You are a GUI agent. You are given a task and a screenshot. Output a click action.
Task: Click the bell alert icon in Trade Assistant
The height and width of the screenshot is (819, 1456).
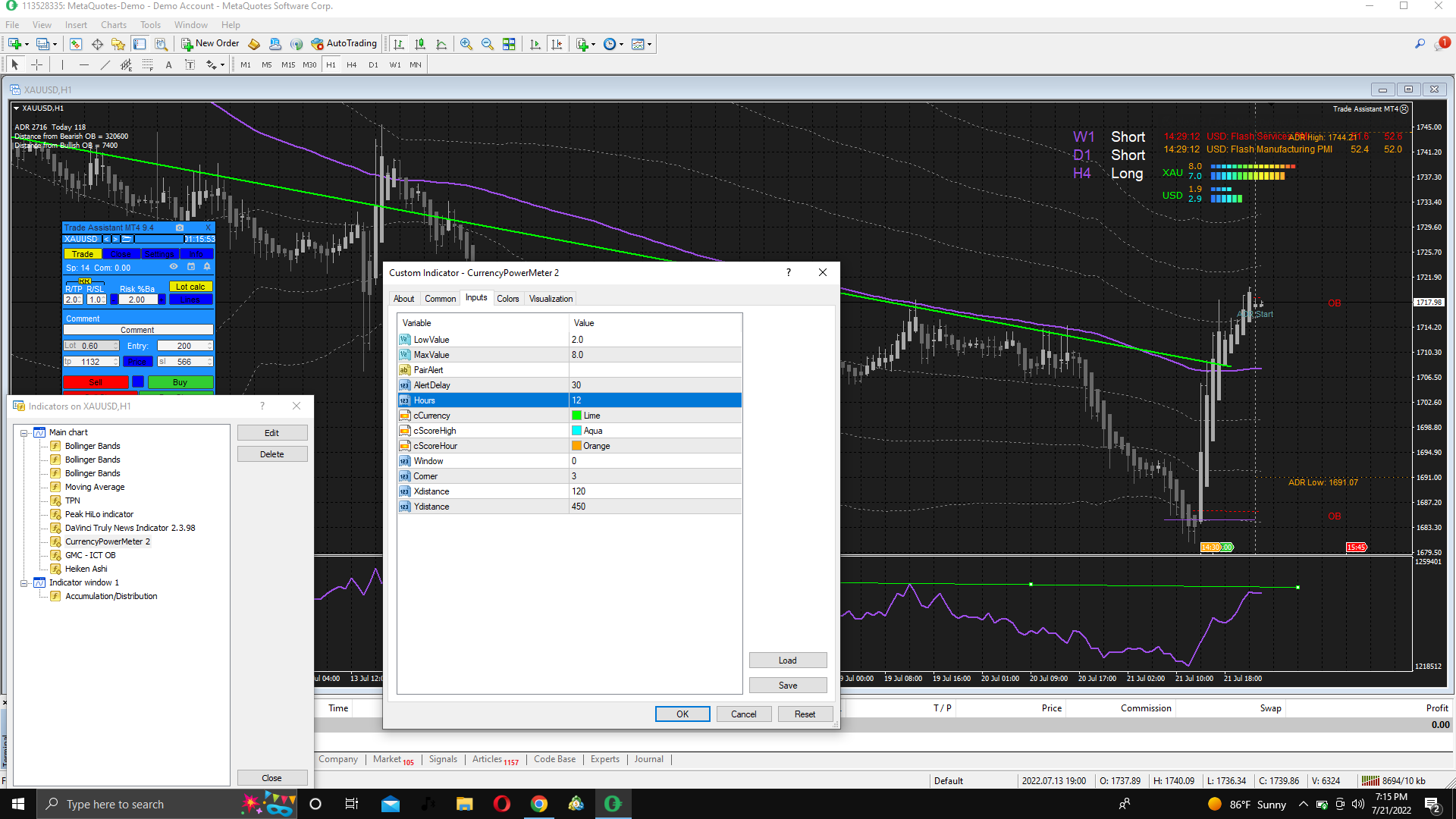coord(206,267)
